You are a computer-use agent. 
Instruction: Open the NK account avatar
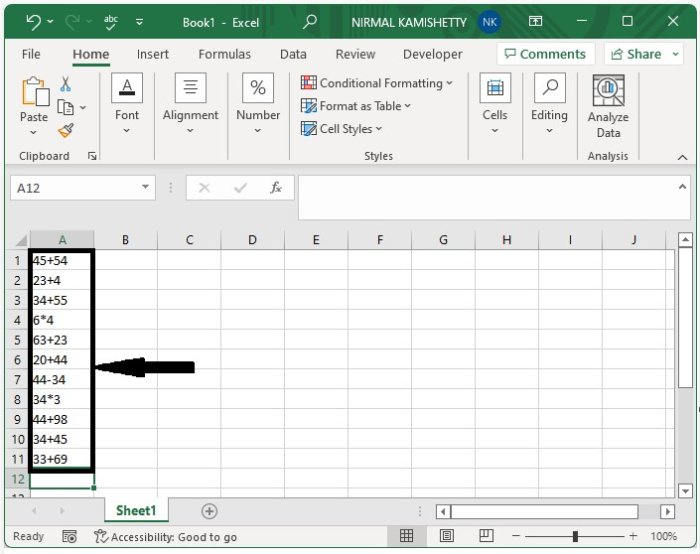489,22
